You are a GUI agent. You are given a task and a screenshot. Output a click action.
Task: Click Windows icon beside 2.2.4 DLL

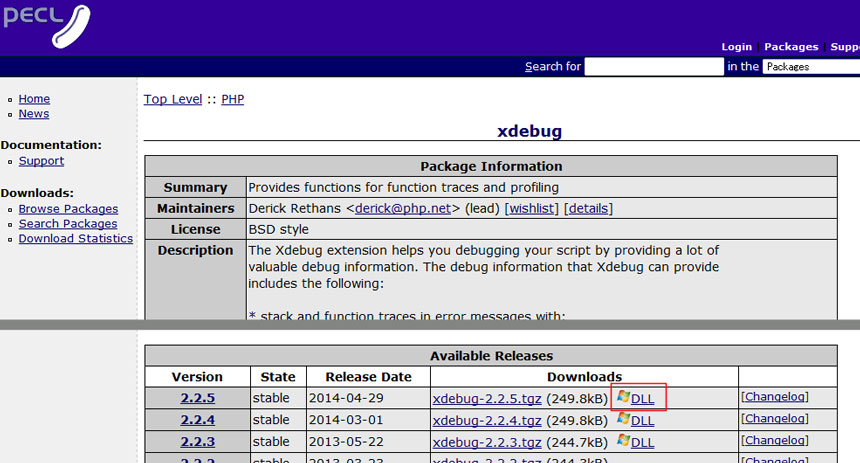pyautogui.click(x=623, y=419)
